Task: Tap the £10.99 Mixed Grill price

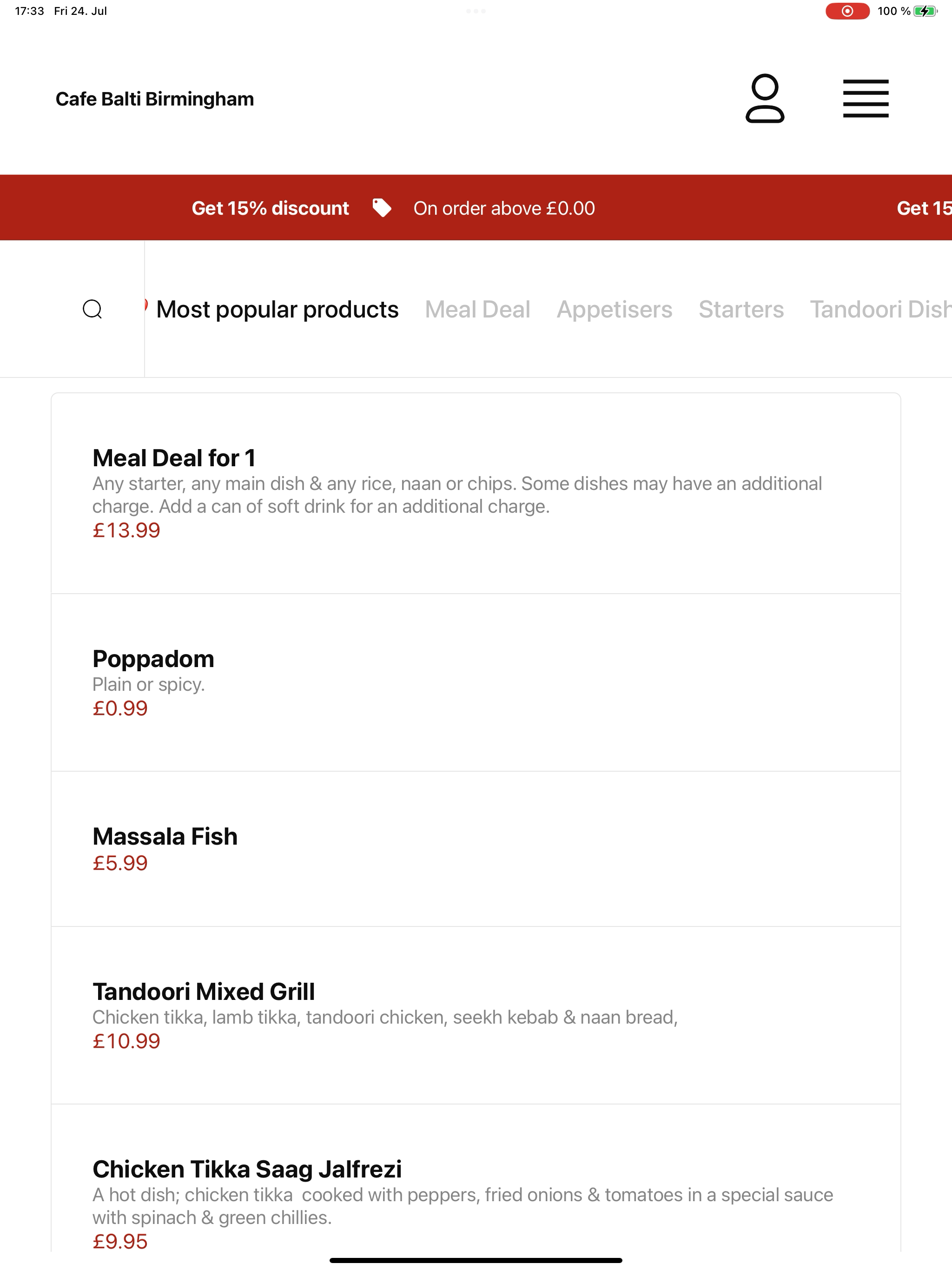Action: coord(126,1041)
